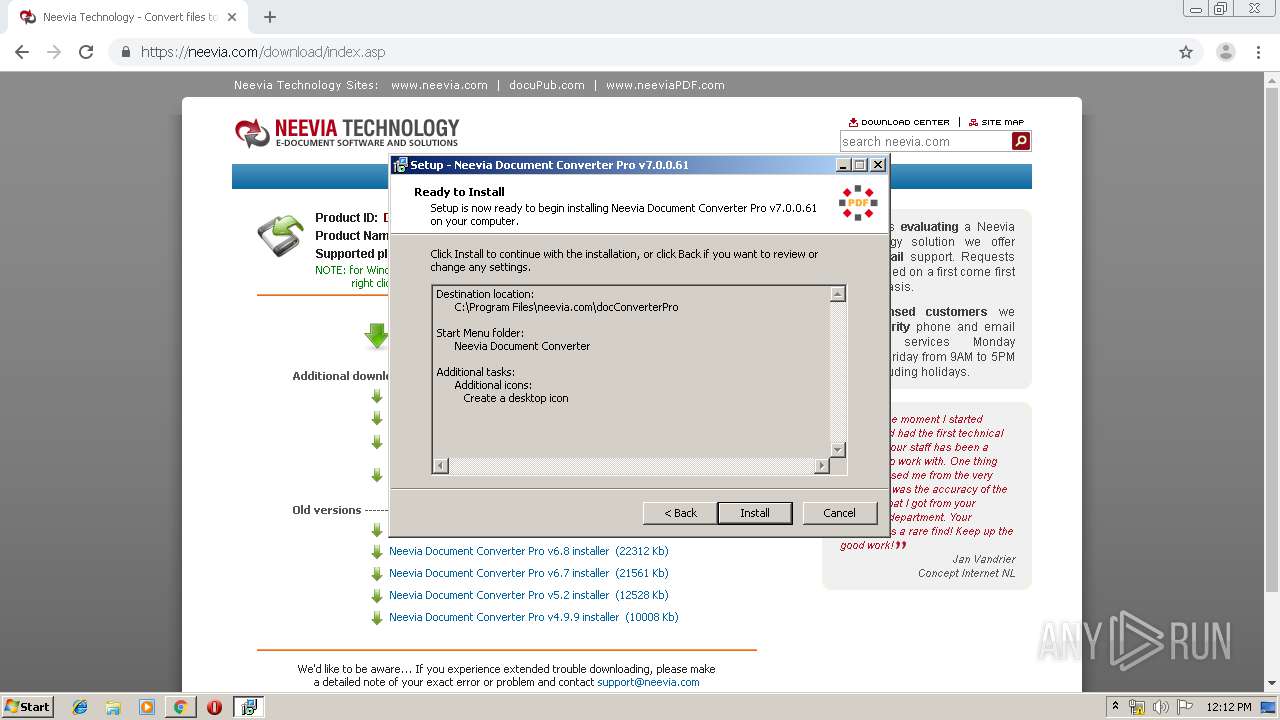The width and height of the screenshot is (1280, 720).
Task: Open a new browser tab
Action: tap(270, 17)
